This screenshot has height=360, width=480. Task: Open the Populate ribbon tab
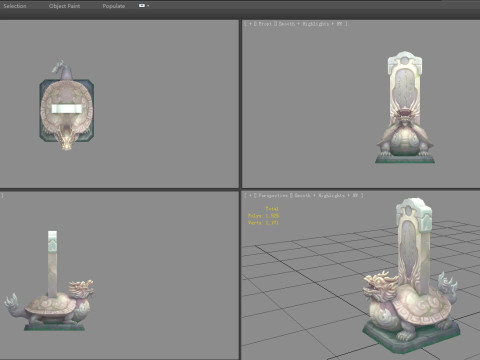point(114,6)
